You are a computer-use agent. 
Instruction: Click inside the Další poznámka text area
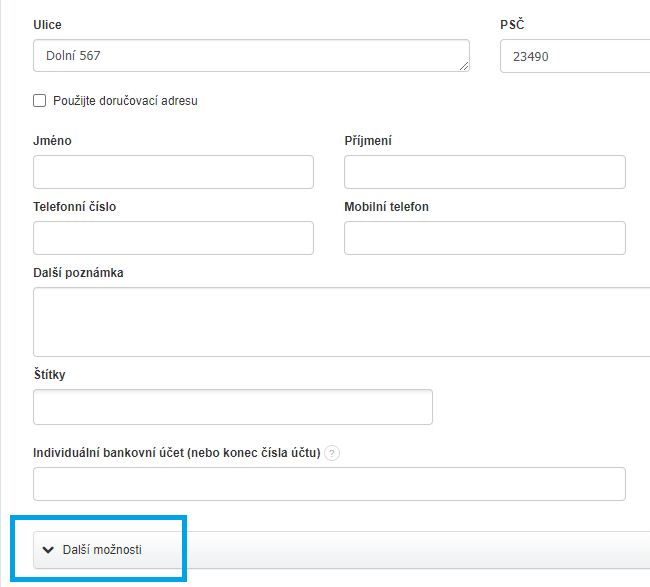coord(341,321)
